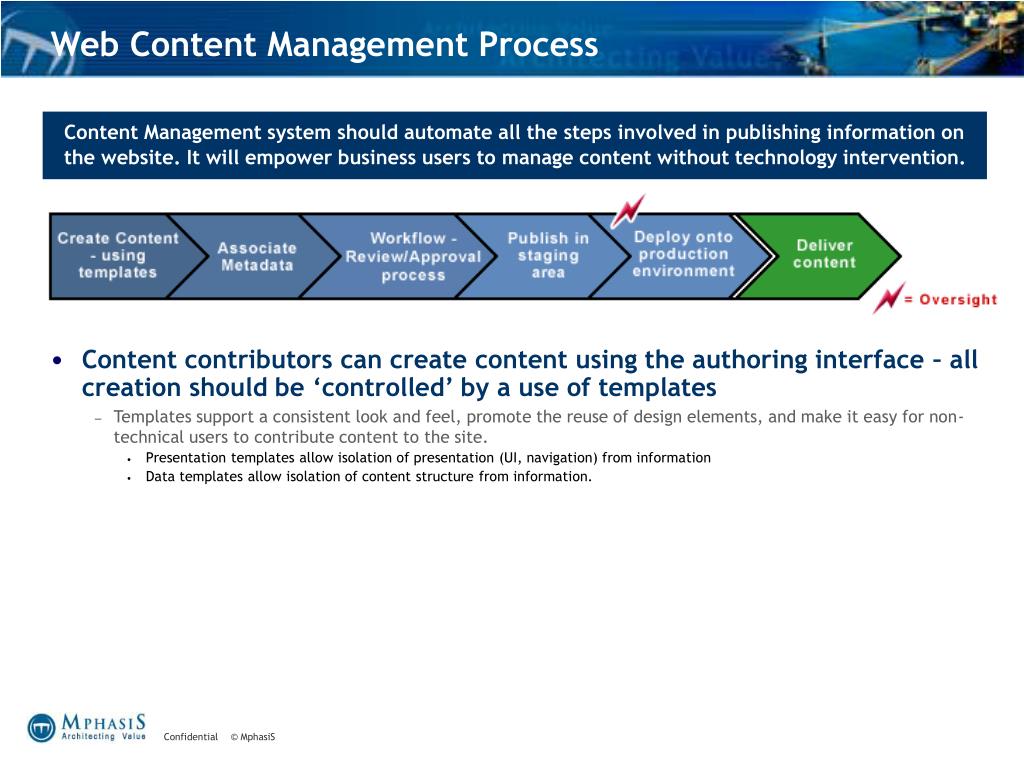Click the 'Confidential' footer text

click(191, 737)
